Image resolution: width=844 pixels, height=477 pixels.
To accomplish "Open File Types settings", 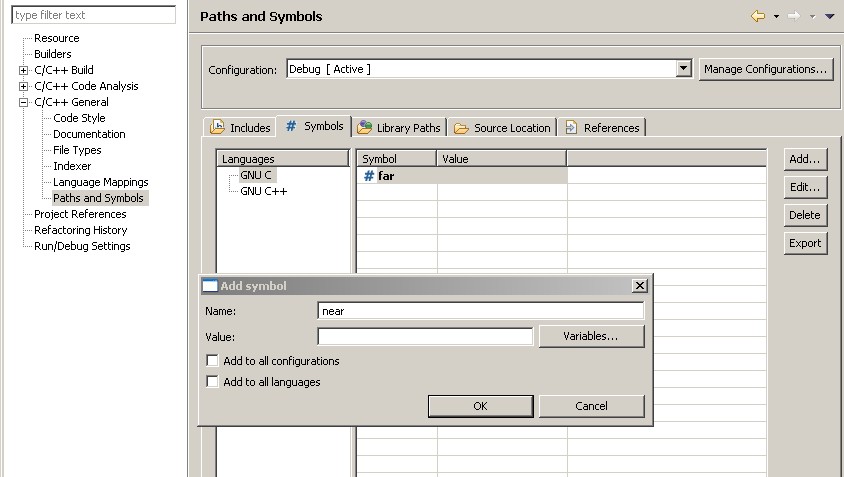I will coord(77,150).
